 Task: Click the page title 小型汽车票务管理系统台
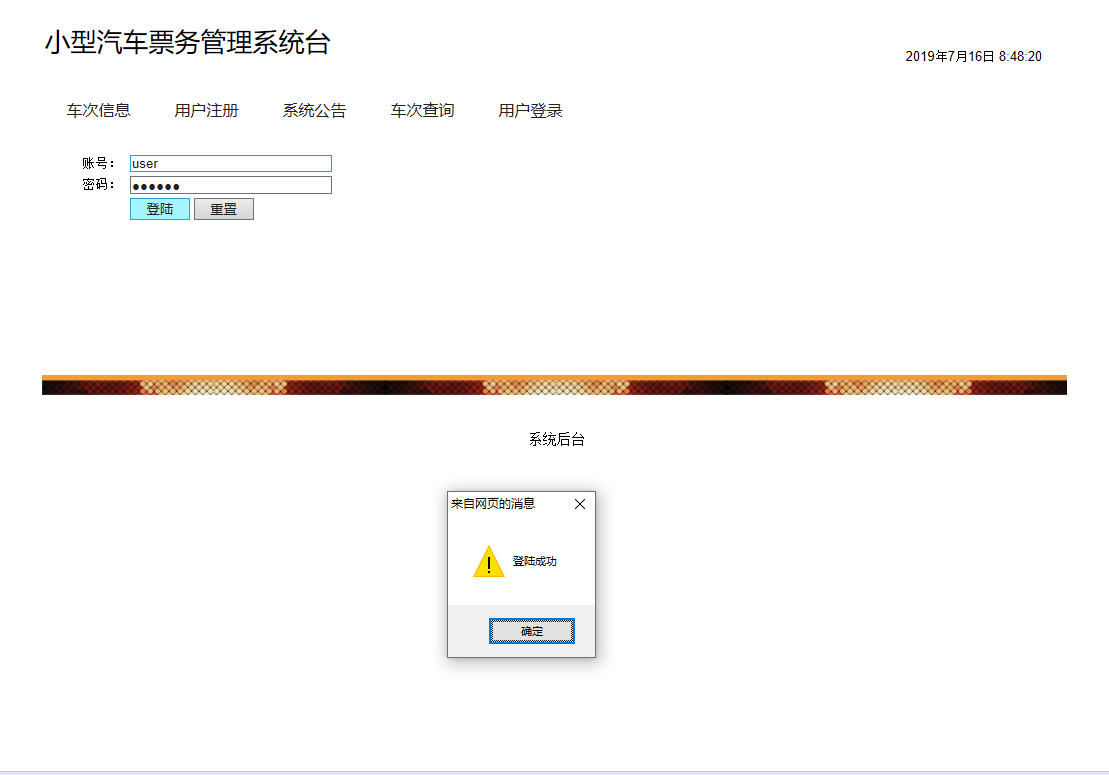pyautogui.click(x=189, y=44)
